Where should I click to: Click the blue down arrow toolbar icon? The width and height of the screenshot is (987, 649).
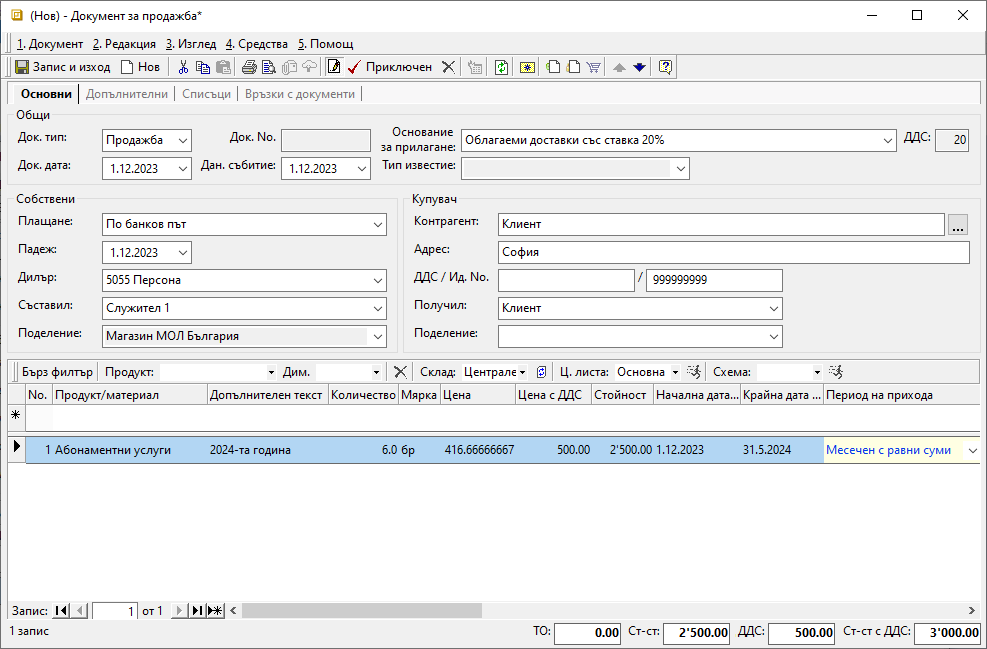coord(640,67)
